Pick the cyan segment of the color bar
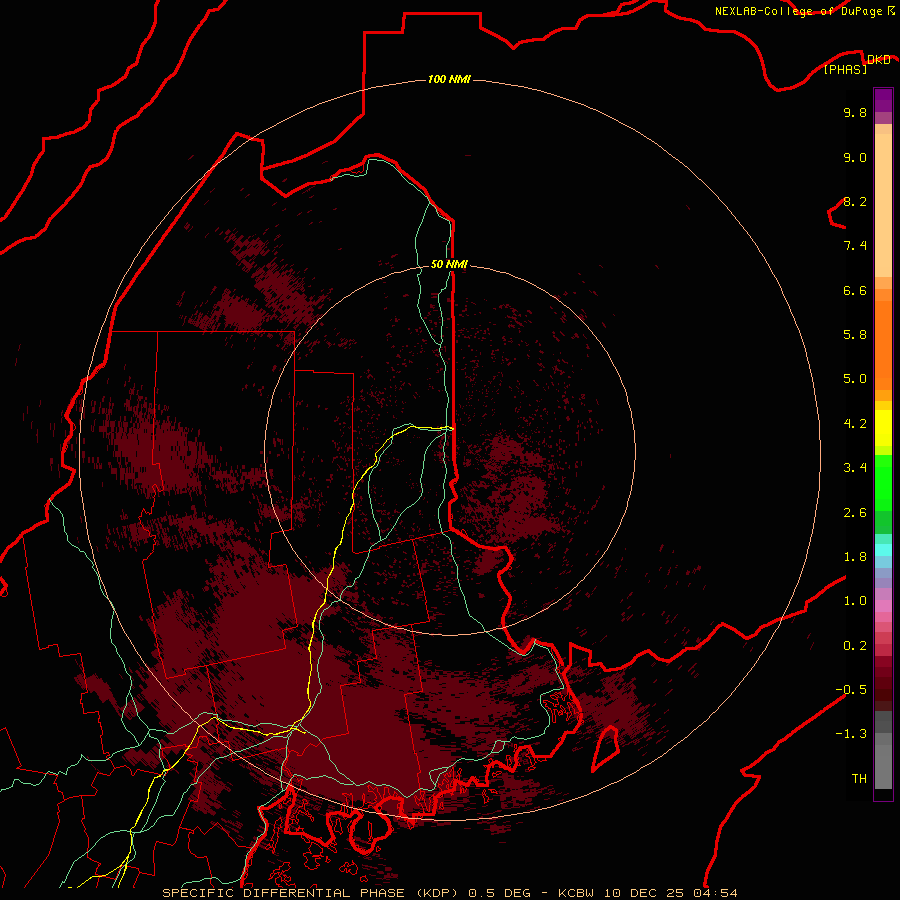This screenshot has width=900, height=900. [x=883, y=550]
